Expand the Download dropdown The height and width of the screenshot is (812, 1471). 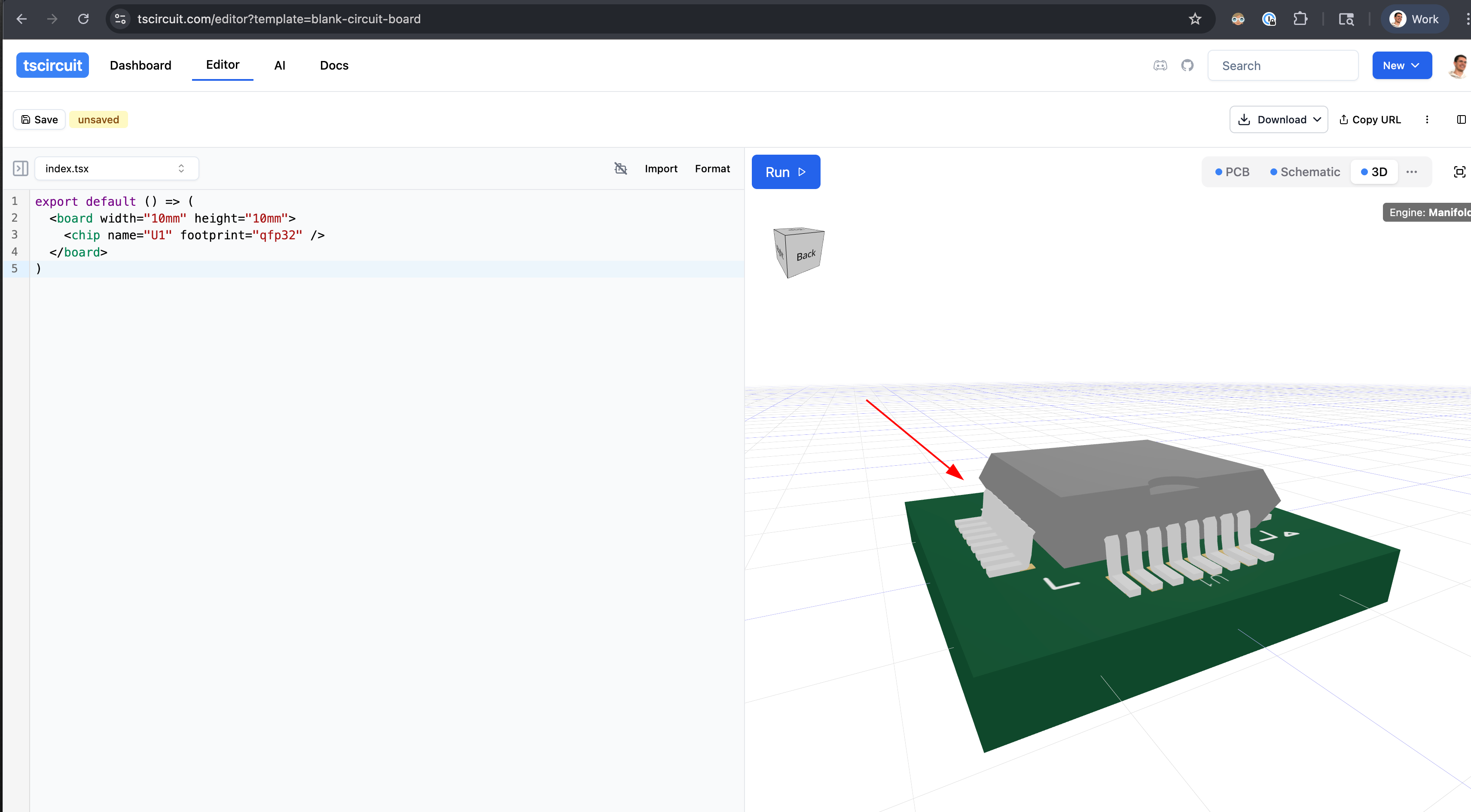(1278, 119)
